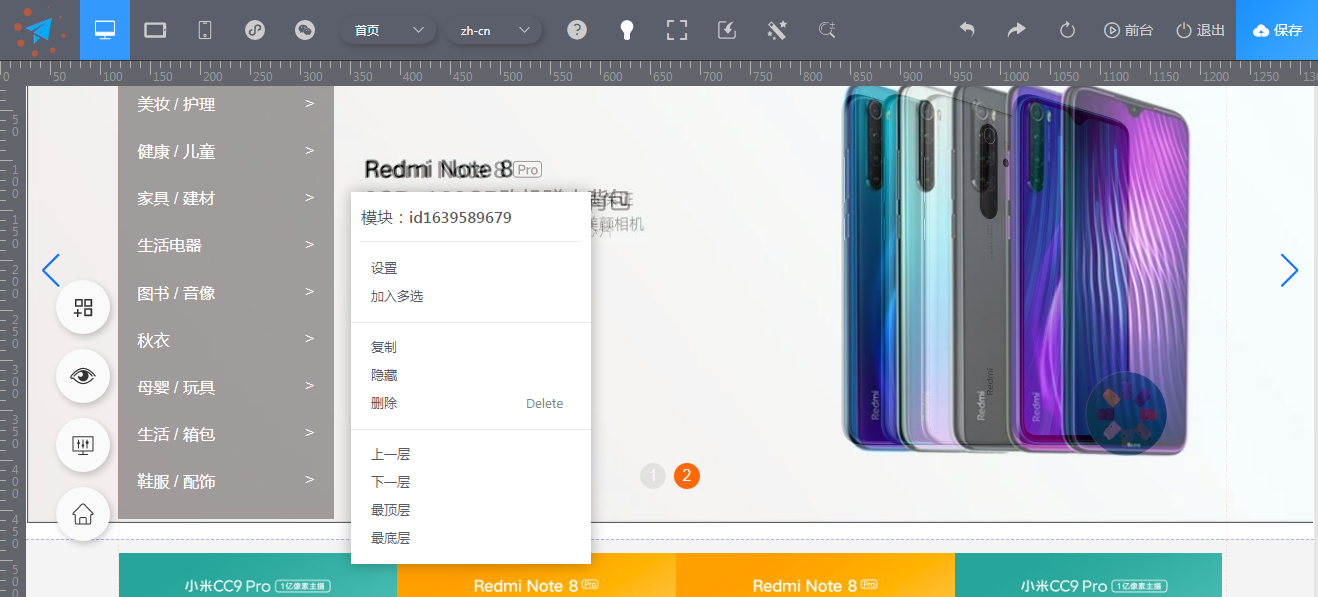
Task: Click the 前台 front-end preview button
Action: coord(1129,30)
